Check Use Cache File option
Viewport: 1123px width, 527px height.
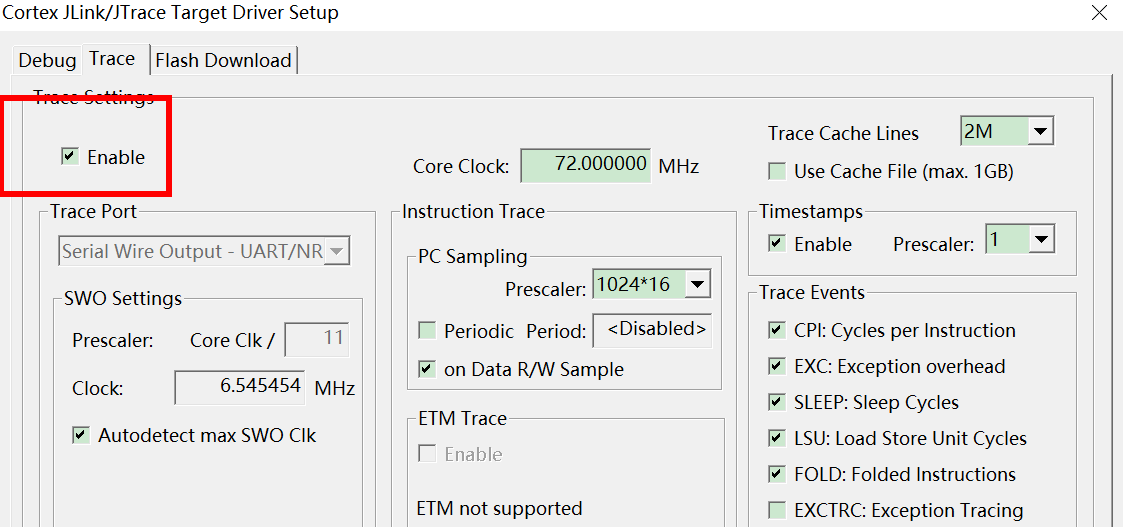pos(776,172)
